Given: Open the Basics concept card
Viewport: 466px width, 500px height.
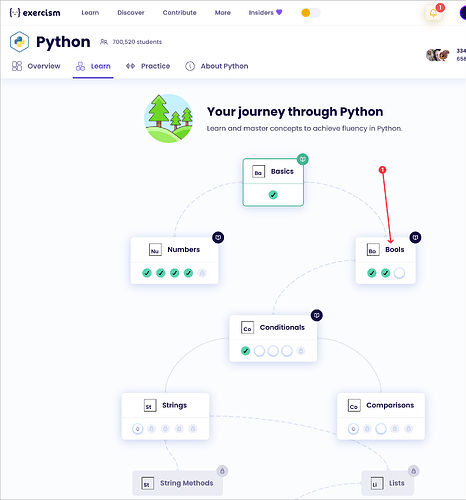Looking at the screenshot, I should 273,182.
